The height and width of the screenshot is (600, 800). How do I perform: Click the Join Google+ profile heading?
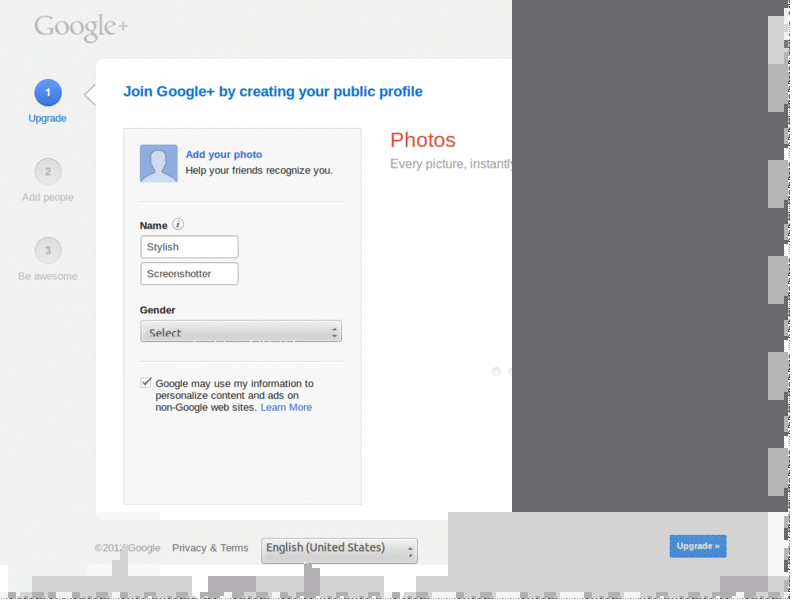coord(273,91)
